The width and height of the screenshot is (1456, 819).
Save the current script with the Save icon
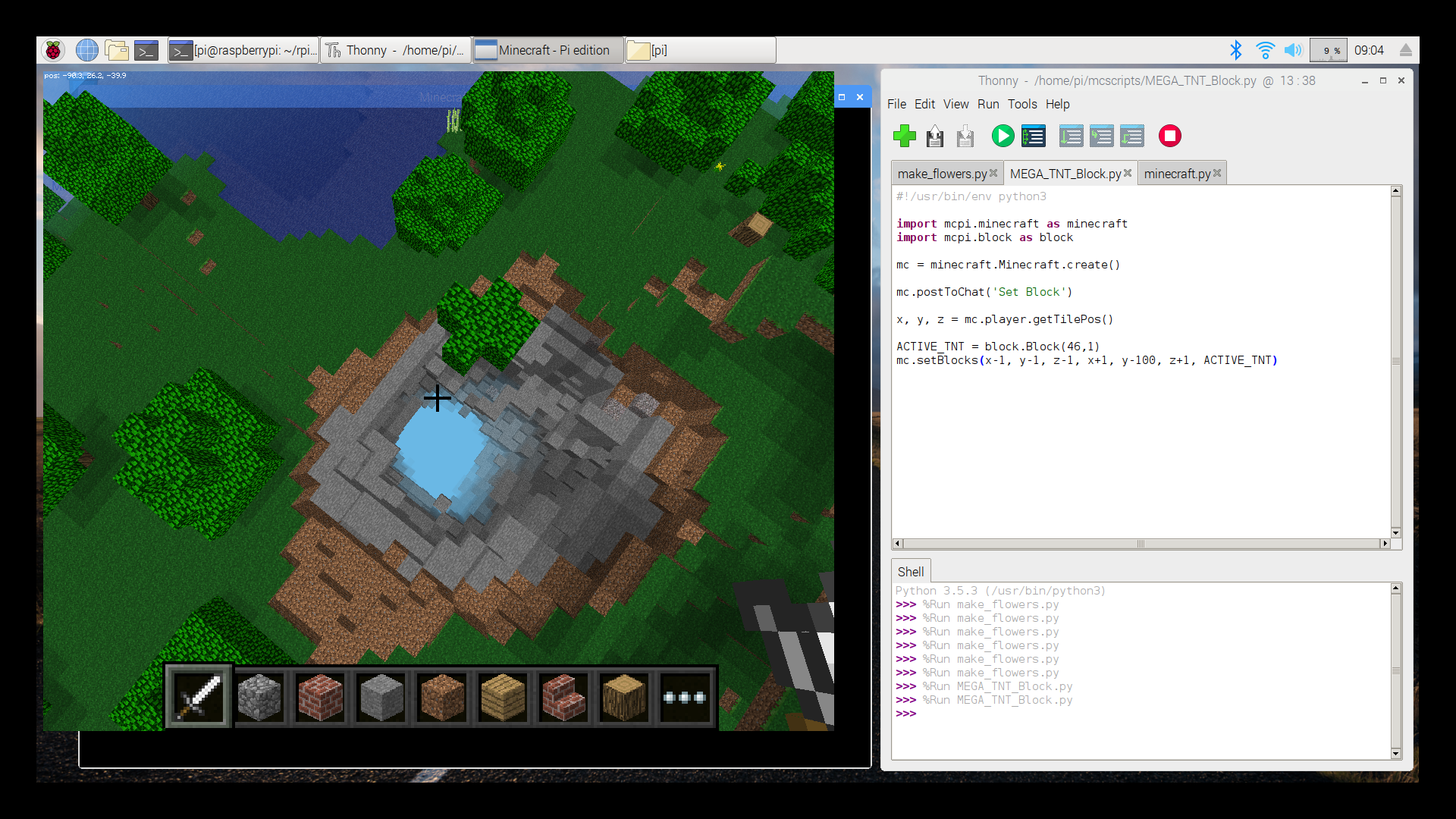coord(964,136)
